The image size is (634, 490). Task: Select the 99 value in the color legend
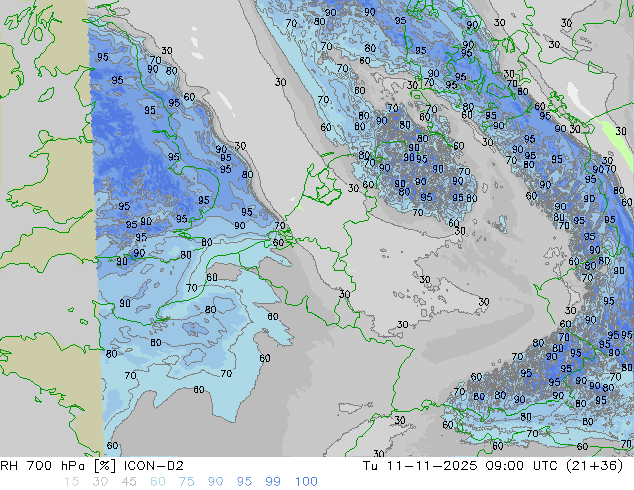(x=273, y=482)
